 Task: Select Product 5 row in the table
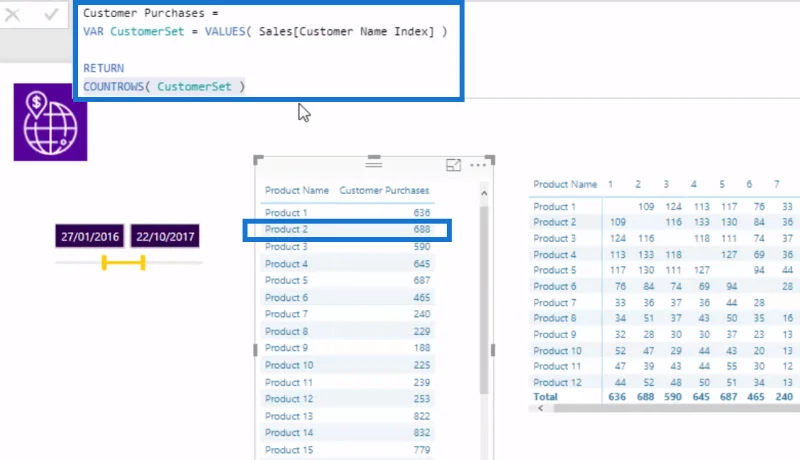(347, 280)
